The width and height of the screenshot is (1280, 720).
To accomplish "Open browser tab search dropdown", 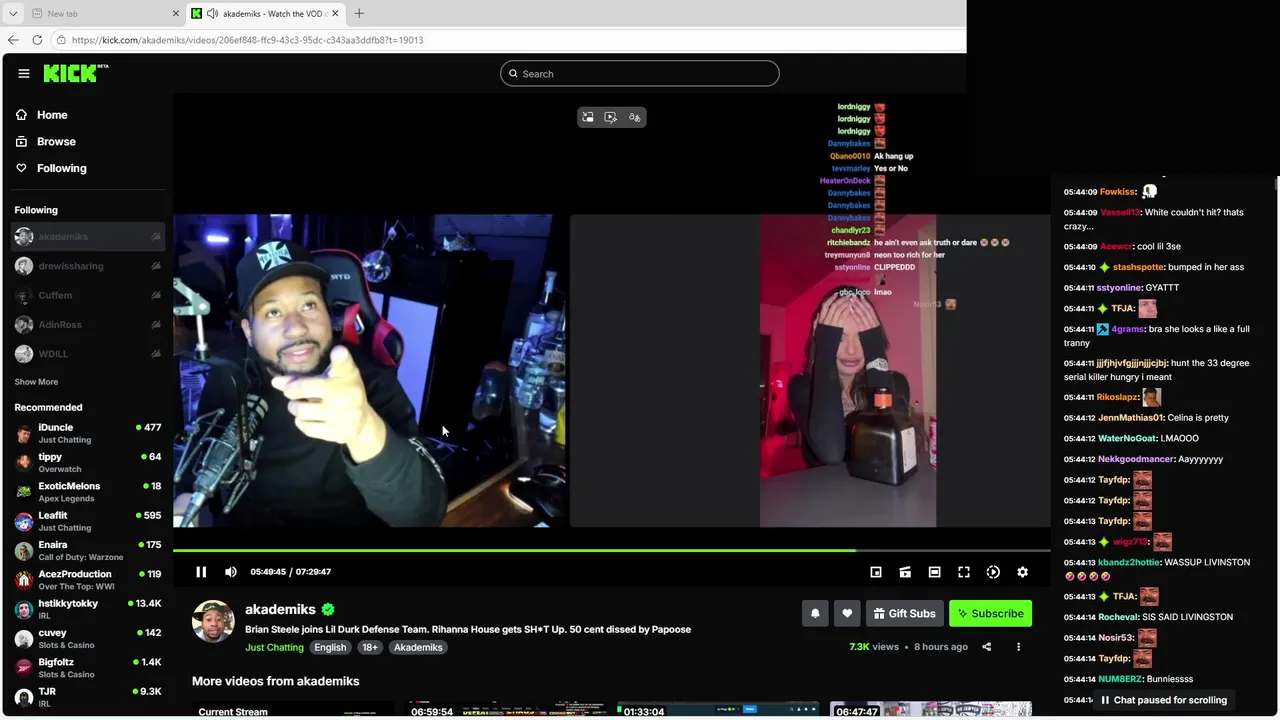I will pyautogui.click(x=13, y=13).
